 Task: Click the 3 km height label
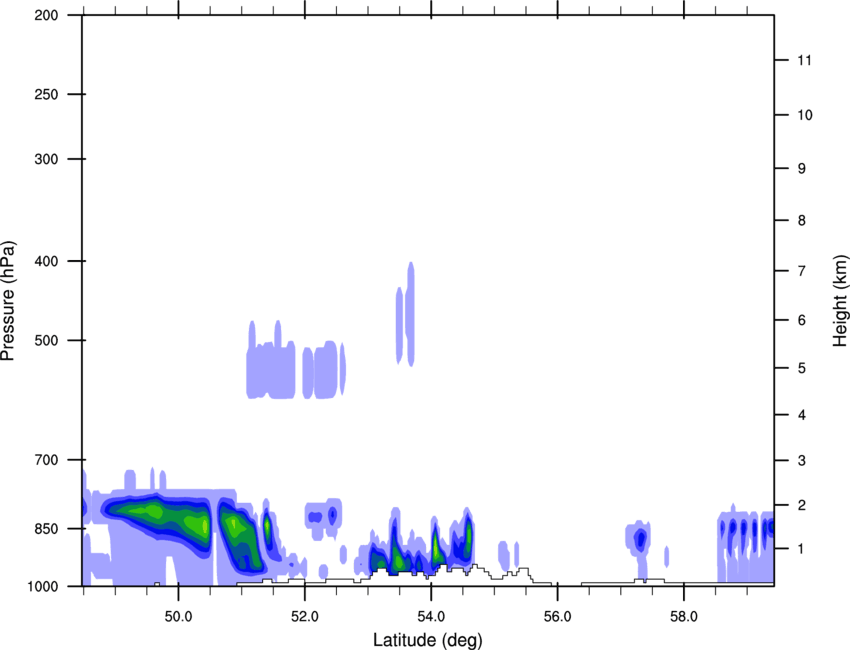point(802,461)
